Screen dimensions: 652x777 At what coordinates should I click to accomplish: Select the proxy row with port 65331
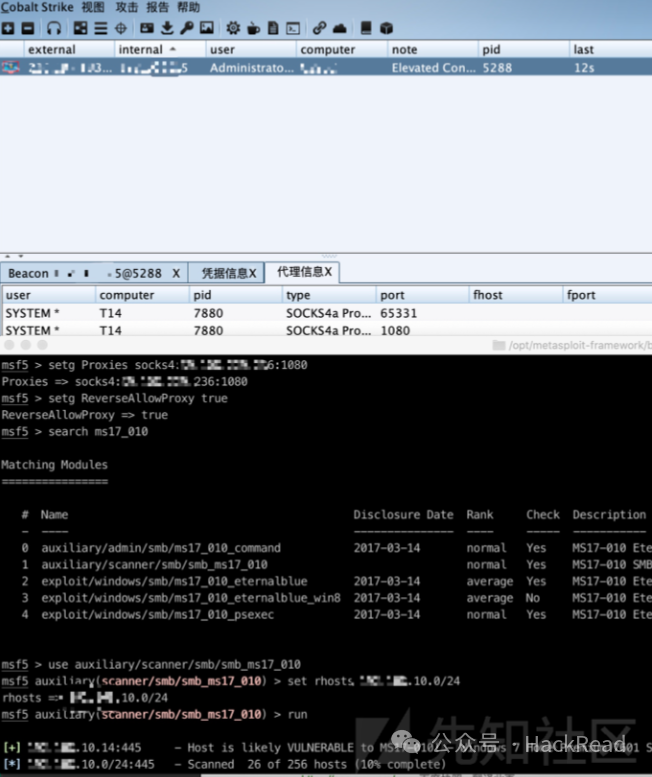coord(326,313)
